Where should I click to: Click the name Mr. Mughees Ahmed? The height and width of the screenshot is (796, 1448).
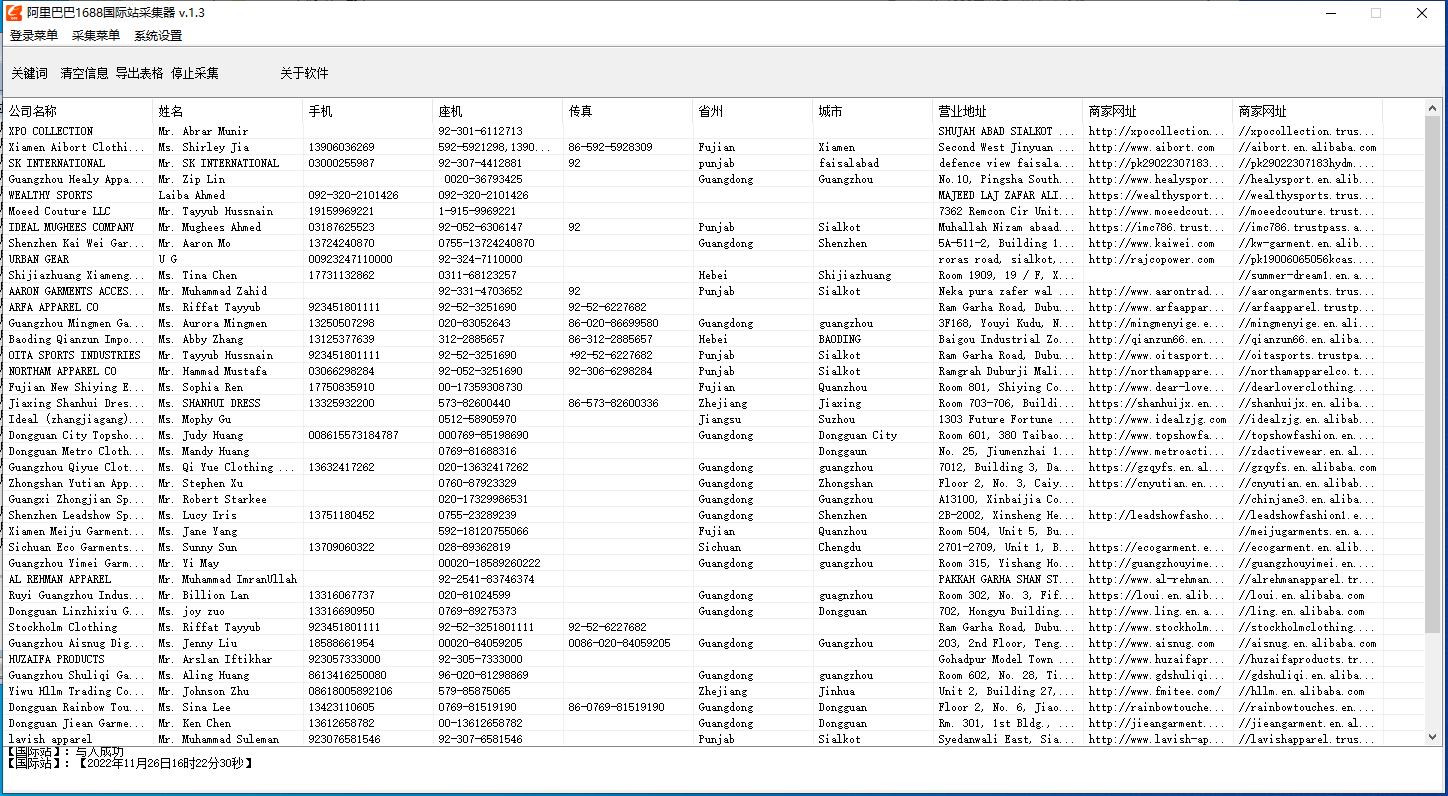pos(209,227)
